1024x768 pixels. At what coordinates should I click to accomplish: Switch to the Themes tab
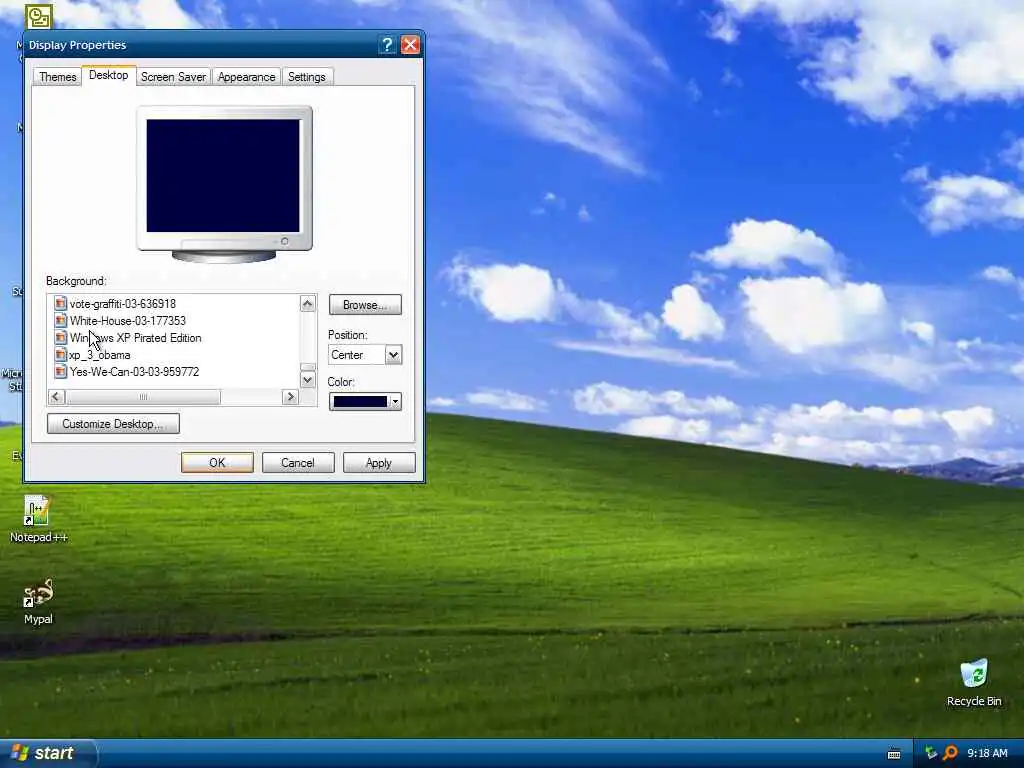click(x=57, y=77)
